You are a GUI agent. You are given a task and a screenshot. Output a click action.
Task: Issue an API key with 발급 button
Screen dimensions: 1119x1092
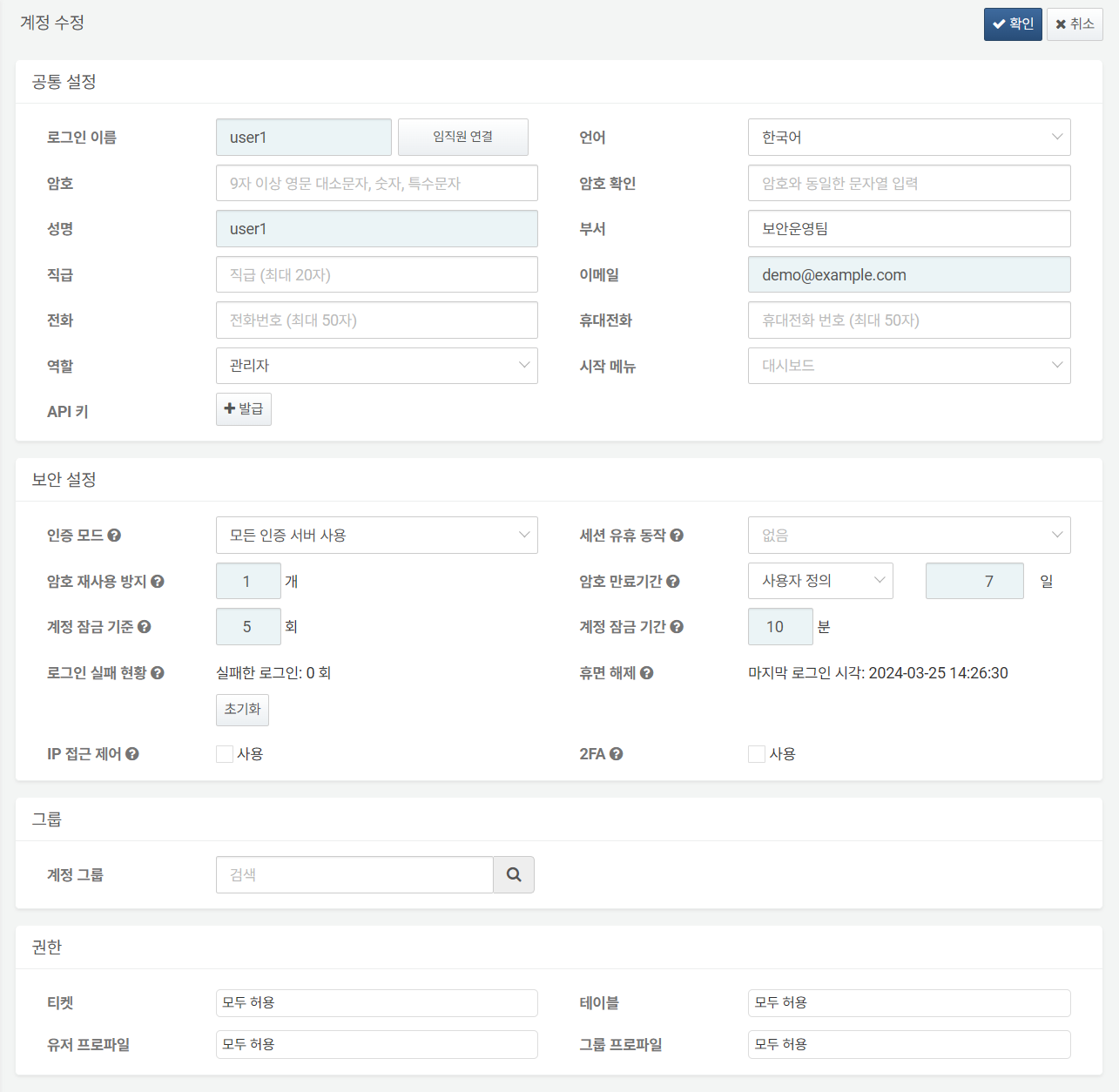[x=244, y=409]
